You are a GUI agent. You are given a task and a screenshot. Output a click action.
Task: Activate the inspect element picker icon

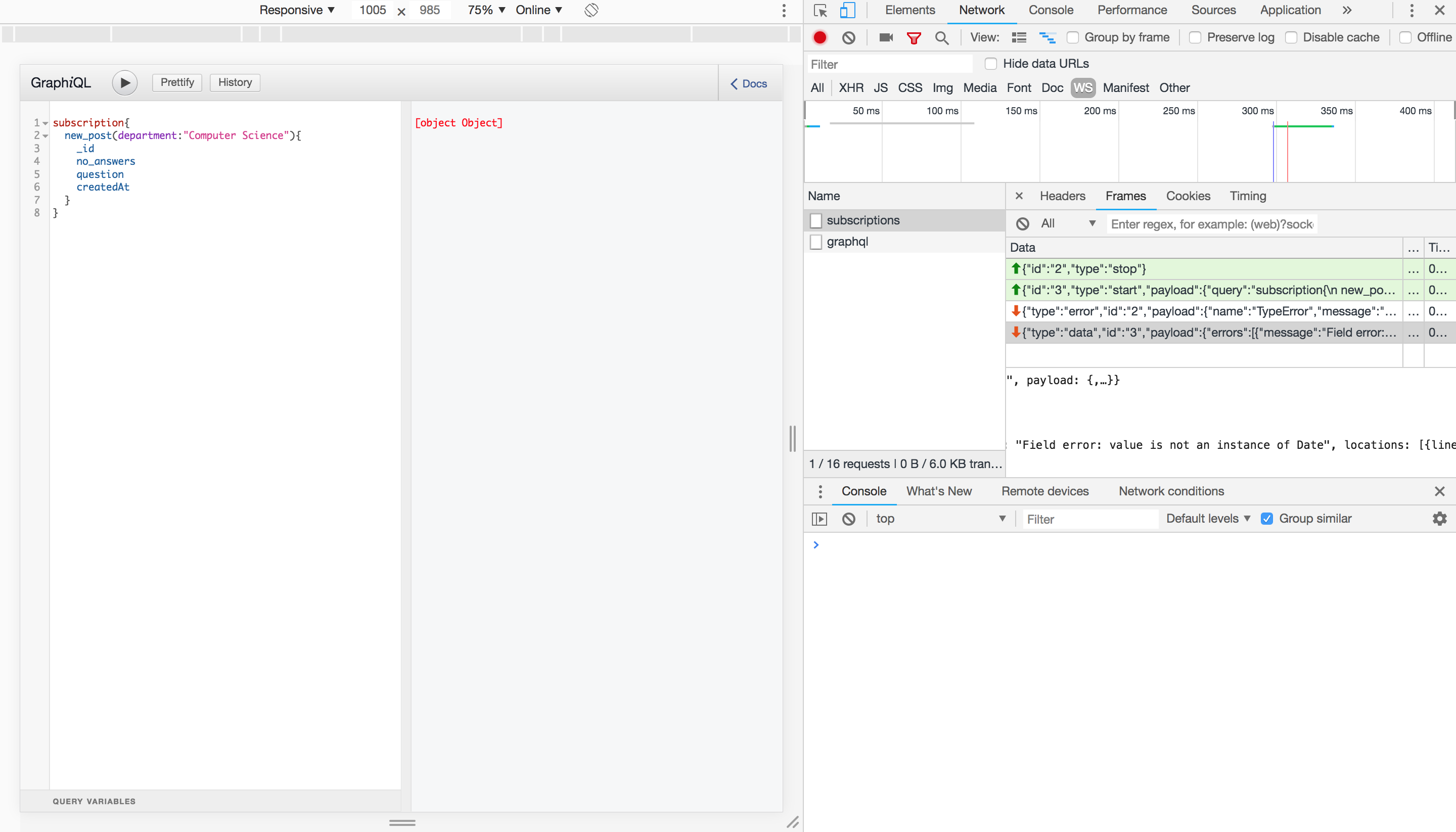tap(821, 10)
